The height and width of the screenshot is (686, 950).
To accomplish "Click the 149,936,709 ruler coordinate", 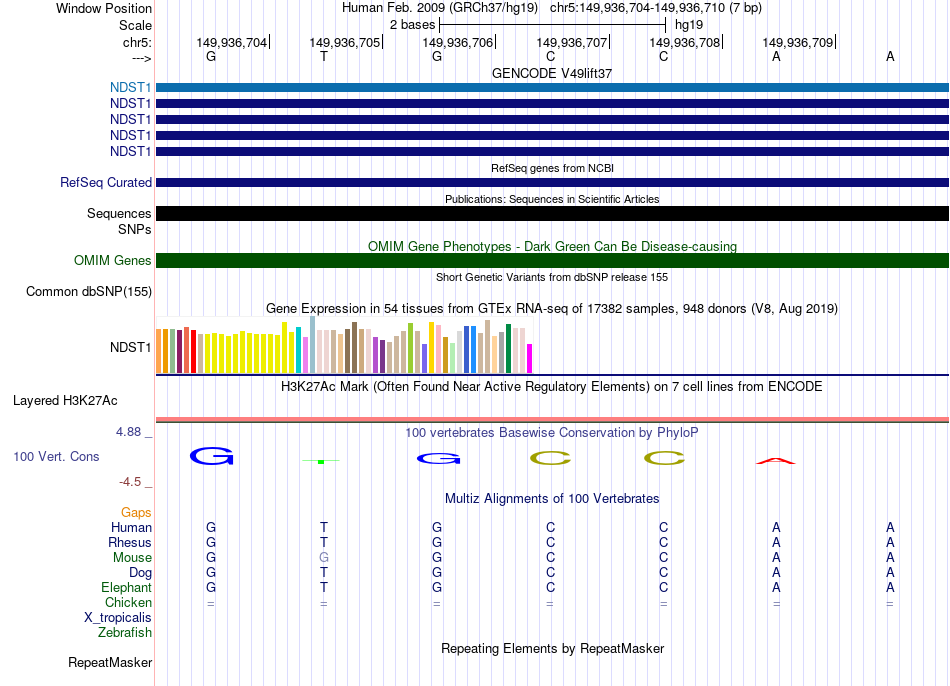I will coord(797,42).
